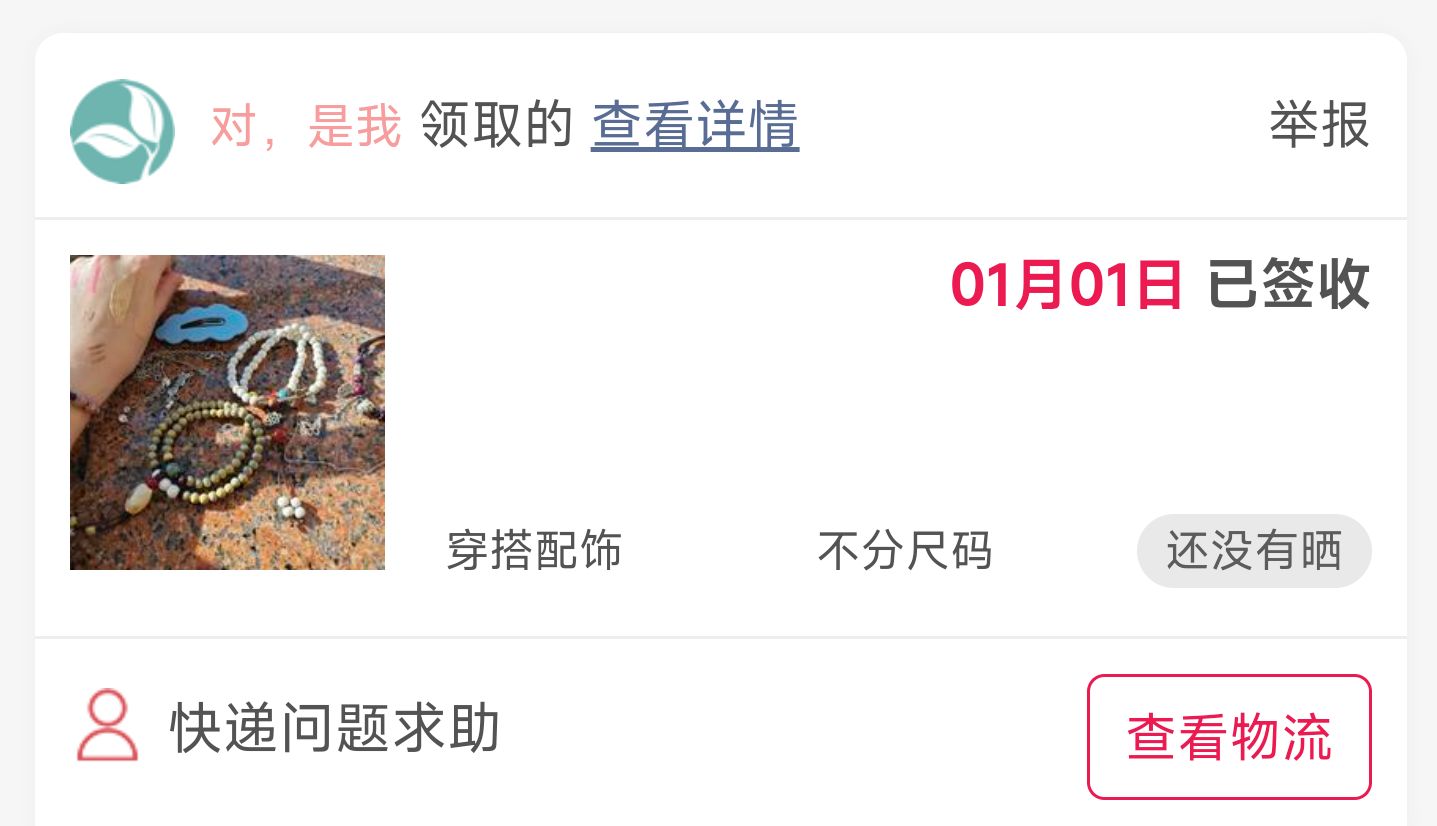Open 快递问题求助 courier help
Screen dimensions: 1437x826
[x=335, y=728]
